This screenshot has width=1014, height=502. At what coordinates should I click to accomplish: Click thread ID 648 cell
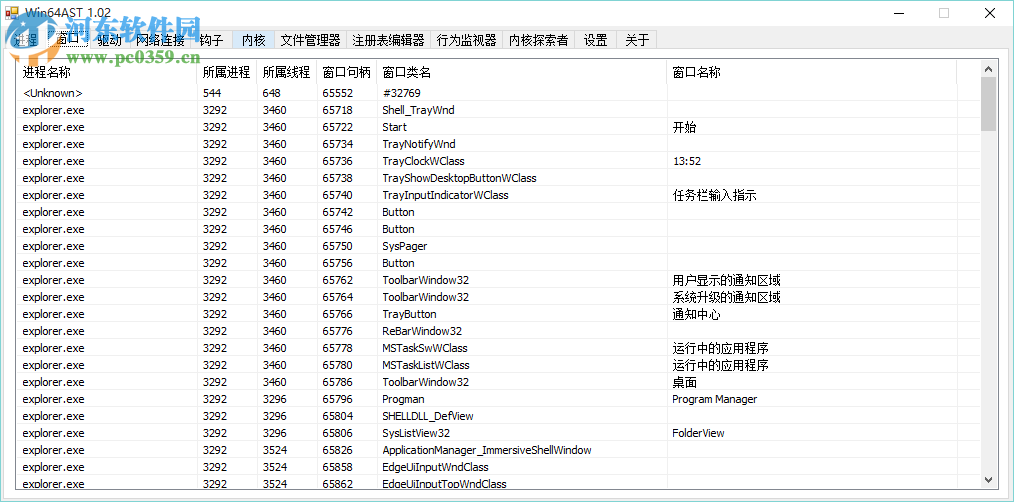pos(272,93)
